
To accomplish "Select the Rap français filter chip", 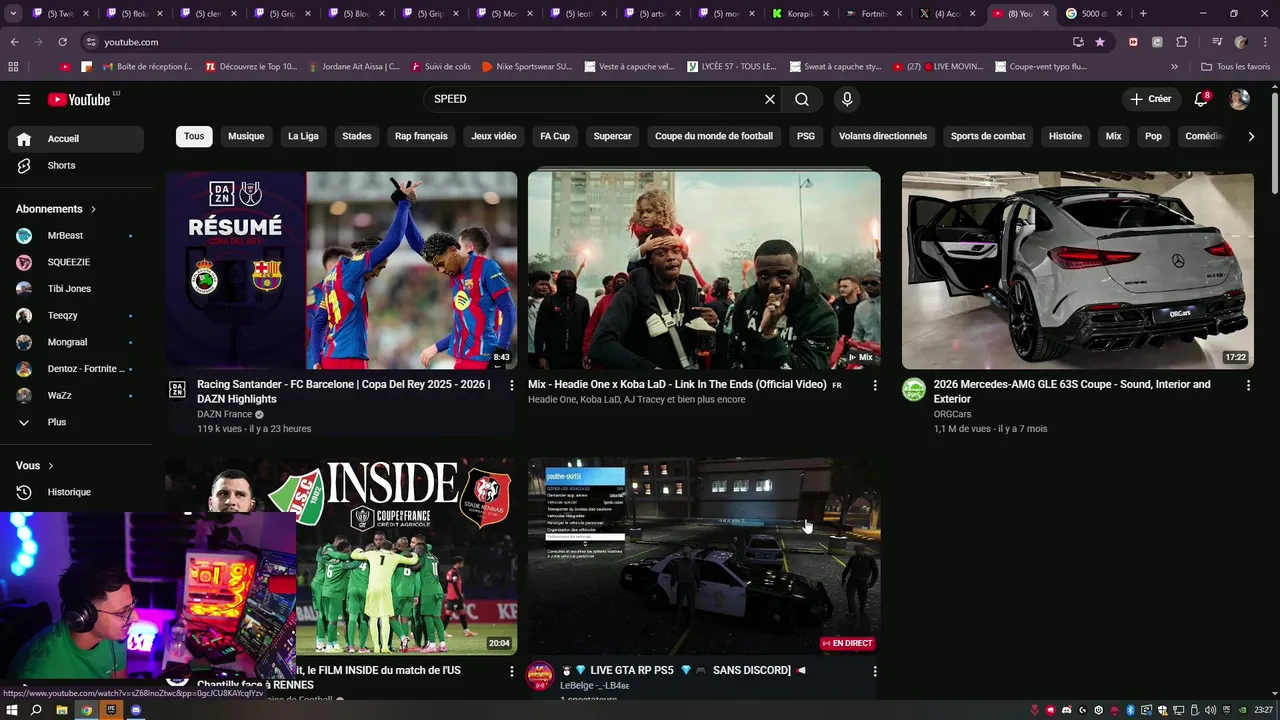I will (421, 136).
